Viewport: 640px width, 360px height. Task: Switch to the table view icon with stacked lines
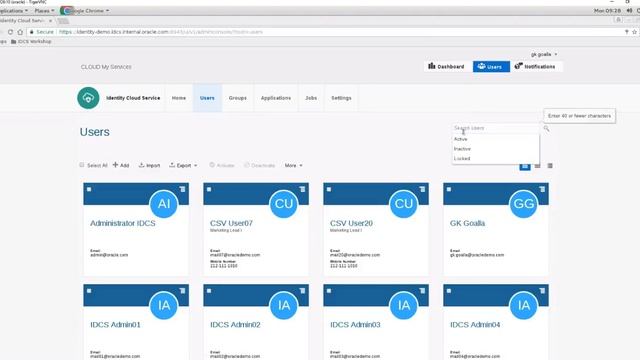tap(550, 166)
